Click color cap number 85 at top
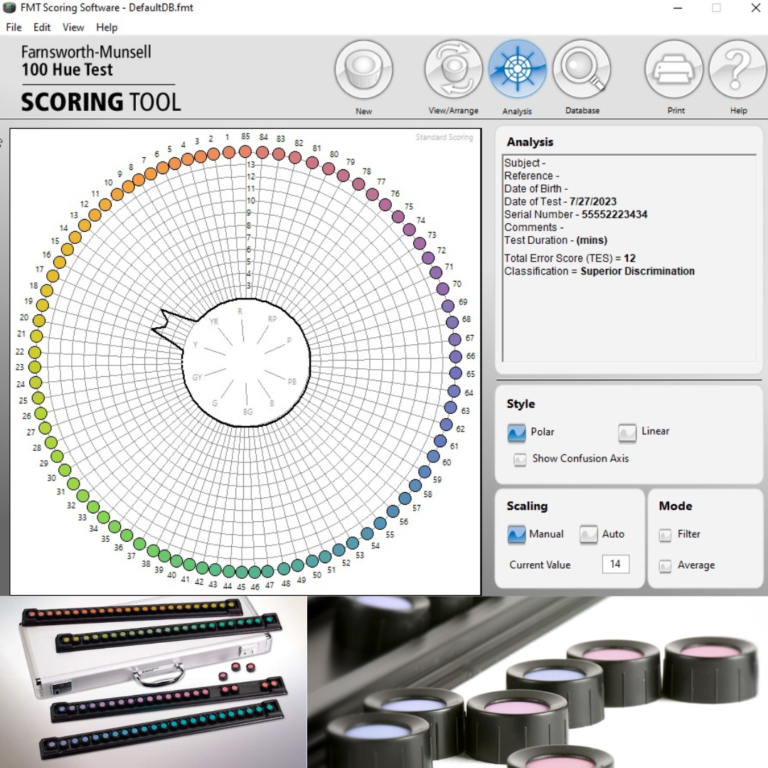Image resolution: width=768 pixels, height=768 pixels. pos(245,151)
